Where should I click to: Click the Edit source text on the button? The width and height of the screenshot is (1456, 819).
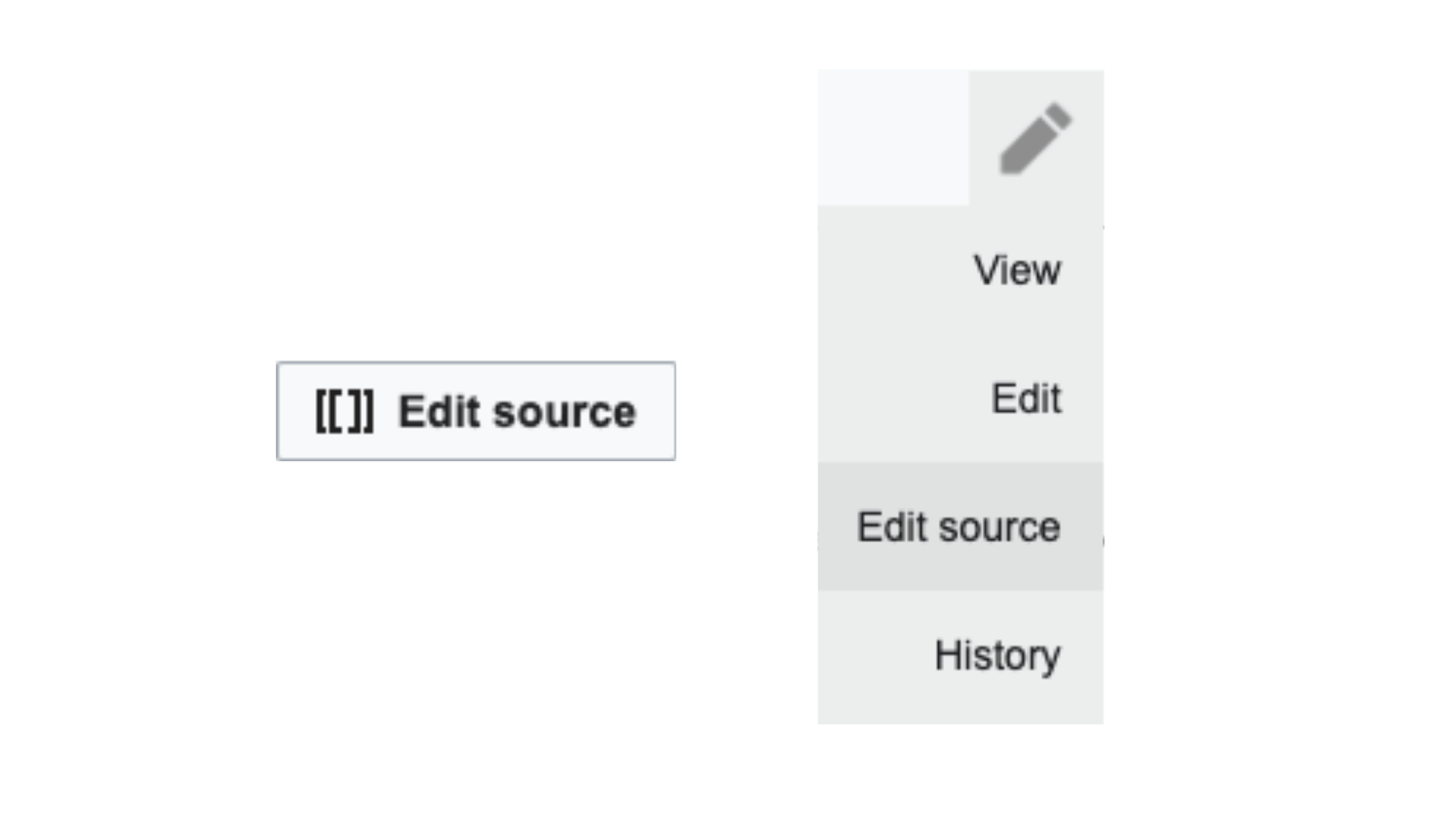tap(516, 412)
